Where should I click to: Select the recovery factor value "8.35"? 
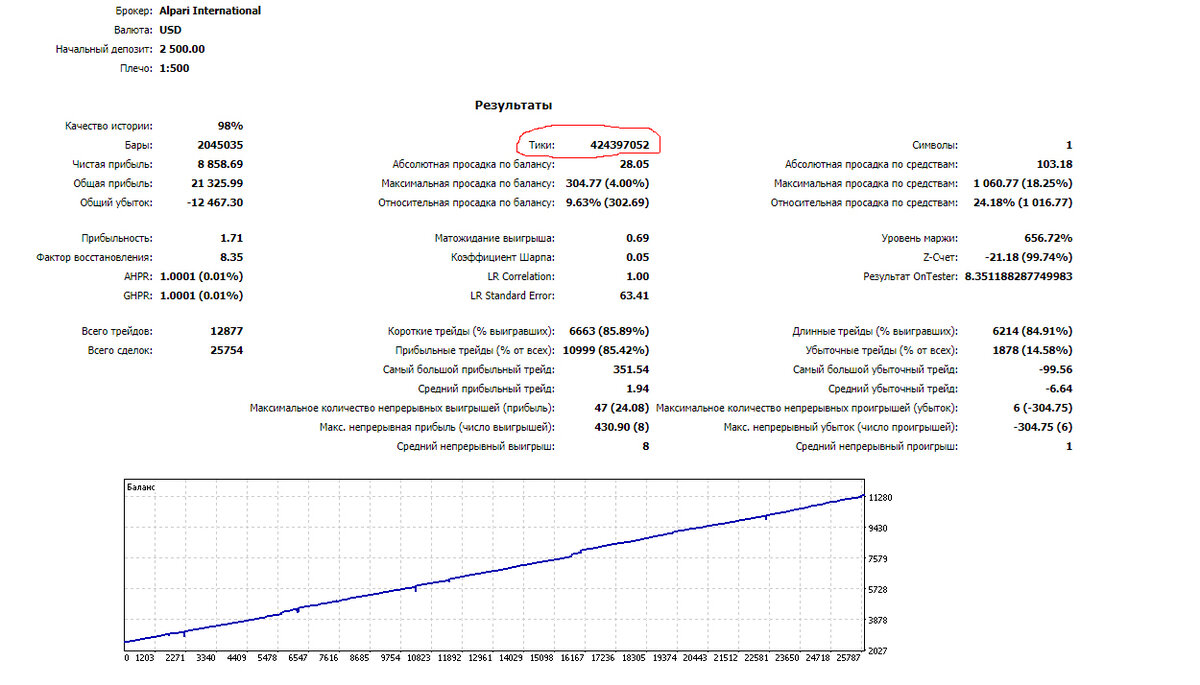[232, 257]
